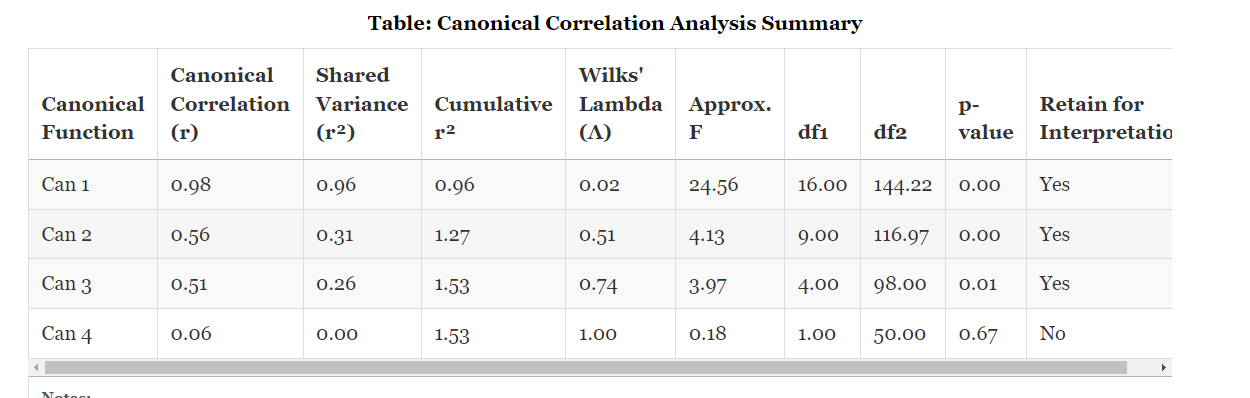The image size is (1250, 398).
Task: Select the Wilks' Lambda column header
Action: pos(621,104)
